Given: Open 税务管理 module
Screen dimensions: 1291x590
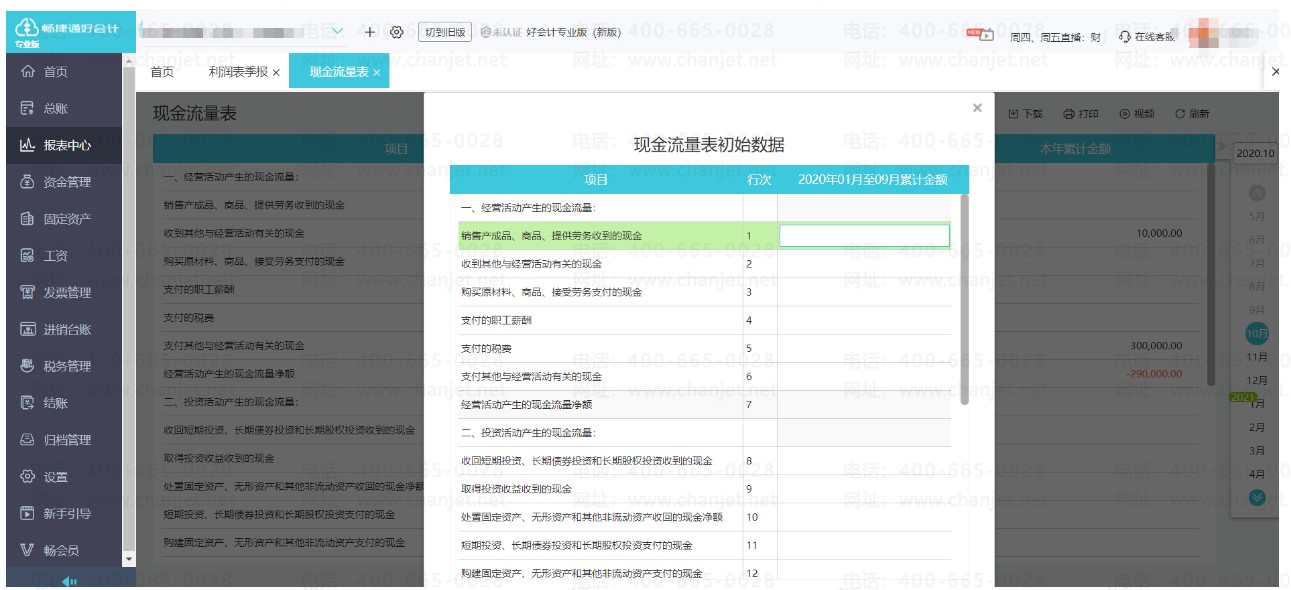Looking at the screenshot, I should [66, 366].
